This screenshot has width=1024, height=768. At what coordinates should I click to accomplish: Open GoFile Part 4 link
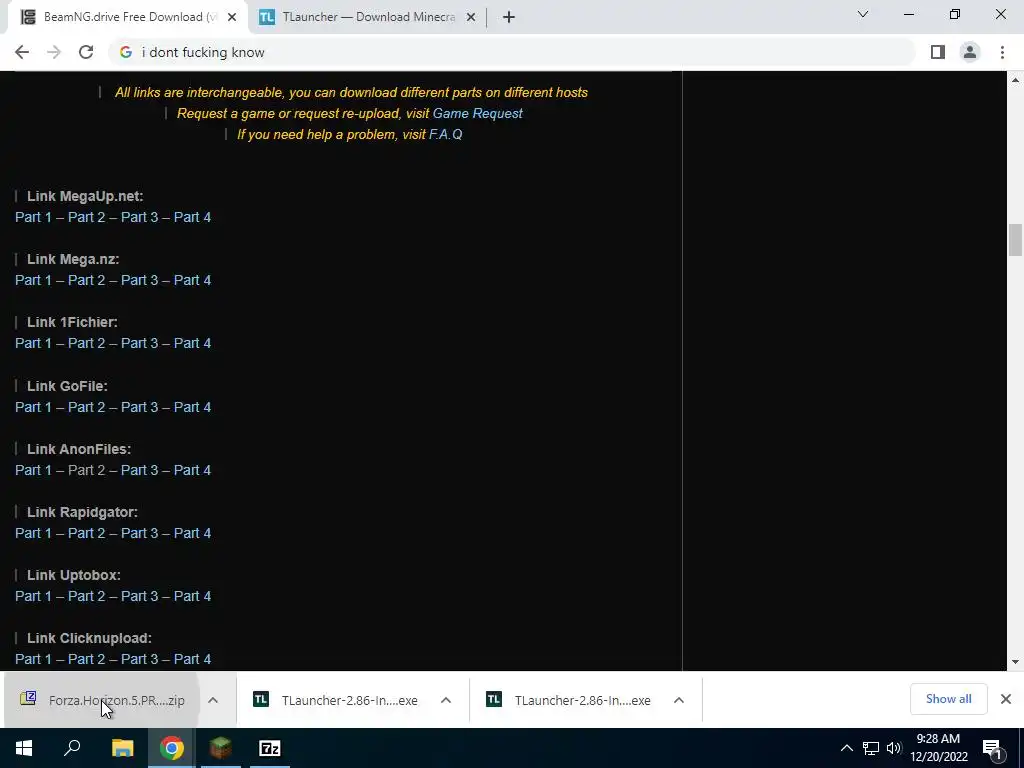pos(192,407)
